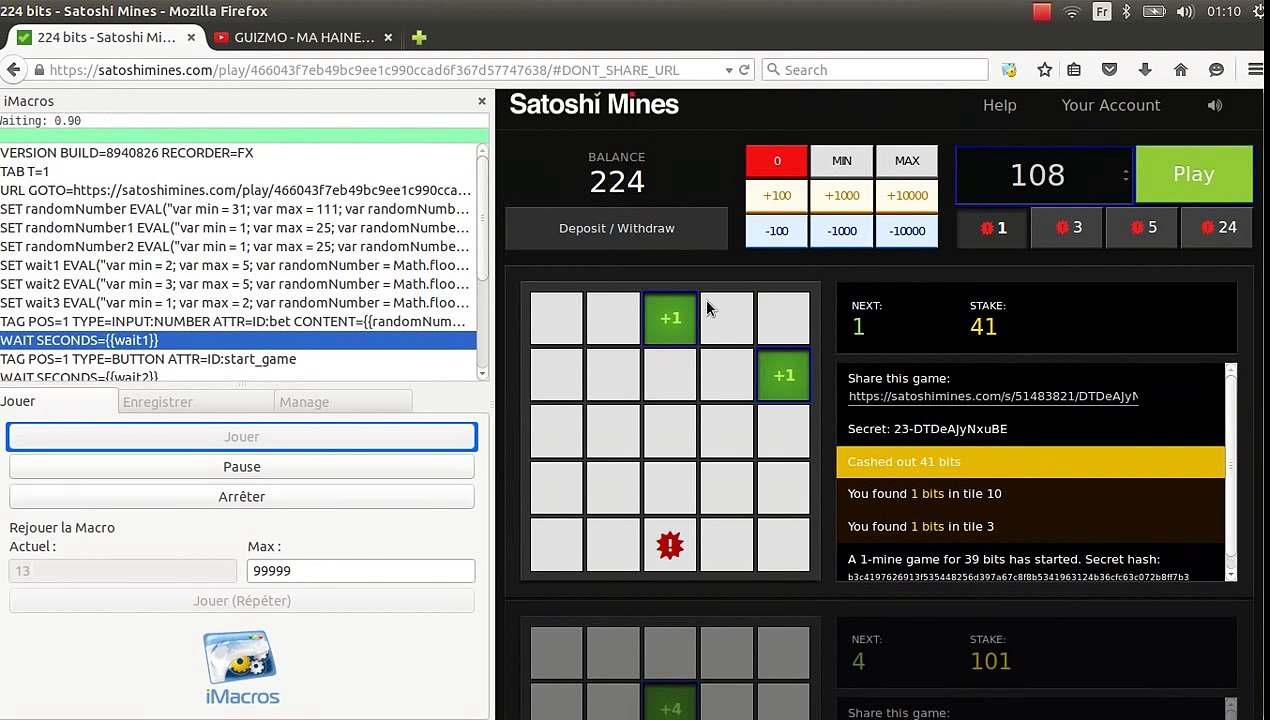Click the iMacros logo image
The width and height of the screenshot is (1270, 720).
tap(242, 669)
